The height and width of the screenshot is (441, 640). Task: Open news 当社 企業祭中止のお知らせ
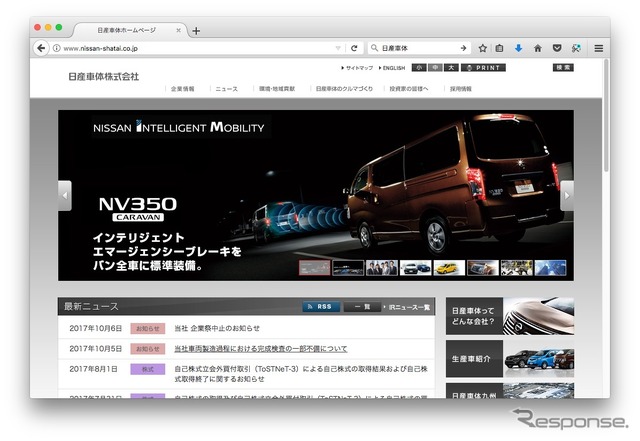tap(217, 328)
